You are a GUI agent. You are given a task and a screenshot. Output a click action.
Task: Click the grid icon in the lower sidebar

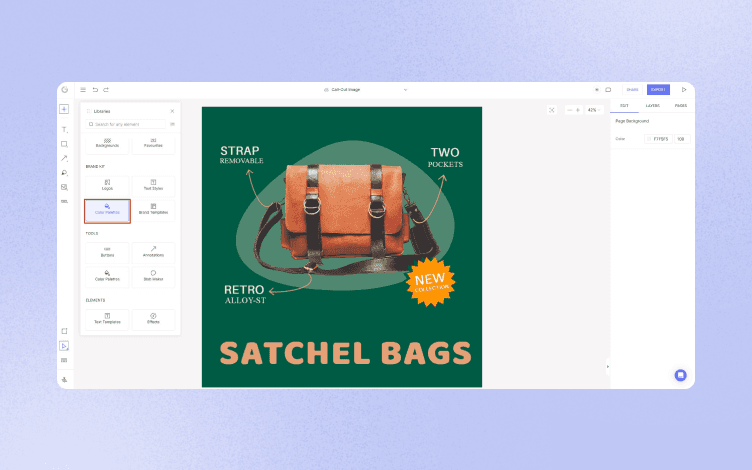coord(64,360)
